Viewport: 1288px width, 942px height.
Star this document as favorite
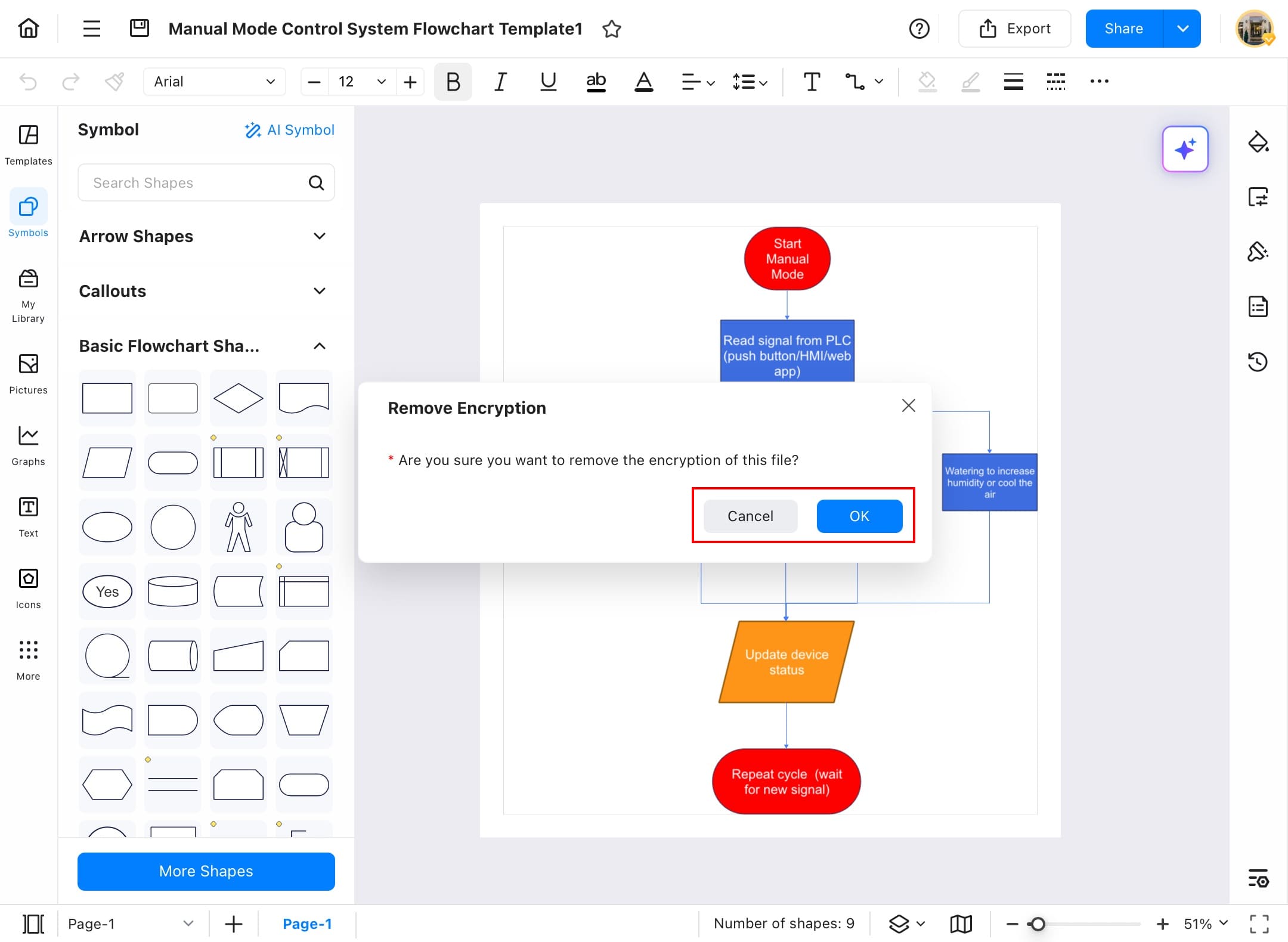pyautogui.click(x=612, y=29)
